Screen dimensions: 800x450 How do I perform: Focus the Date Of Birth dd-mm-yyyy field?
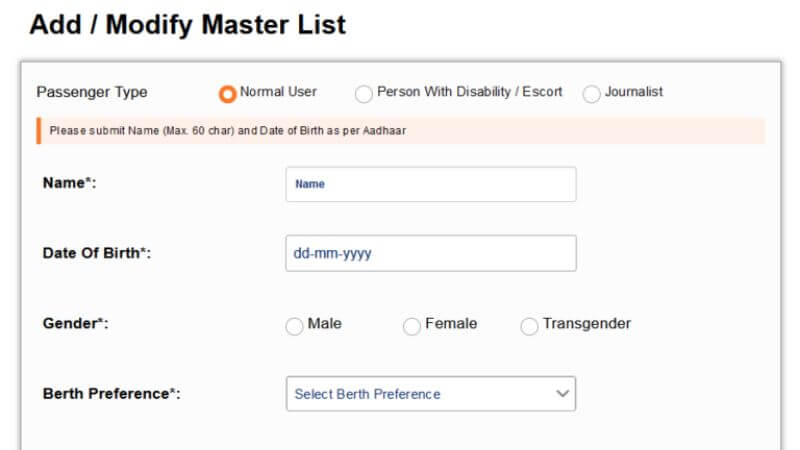(430, 253)
